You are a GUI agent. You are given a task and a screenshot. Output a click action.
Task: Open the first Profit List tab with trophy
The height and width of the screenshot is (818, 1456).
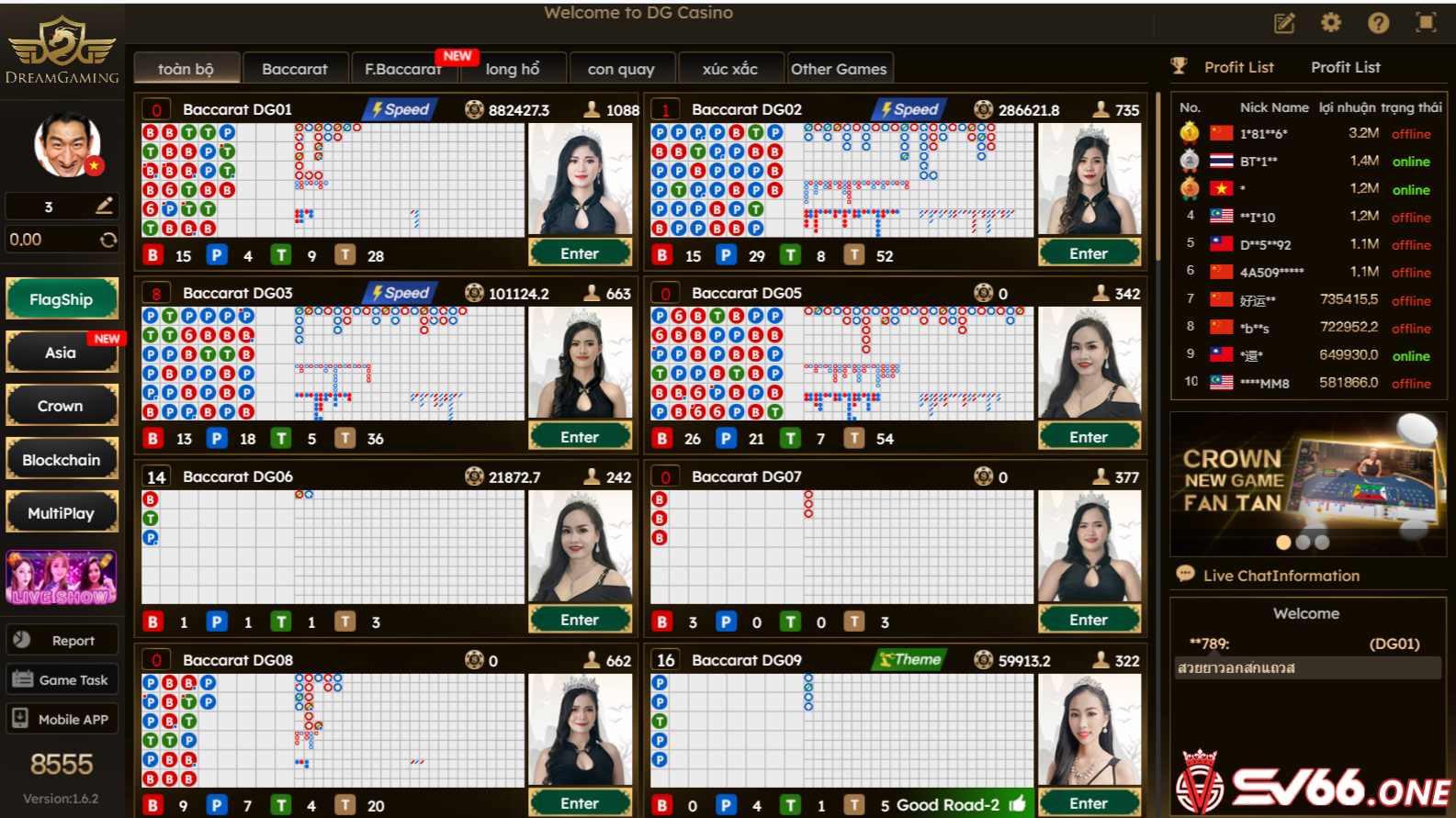1223,67
